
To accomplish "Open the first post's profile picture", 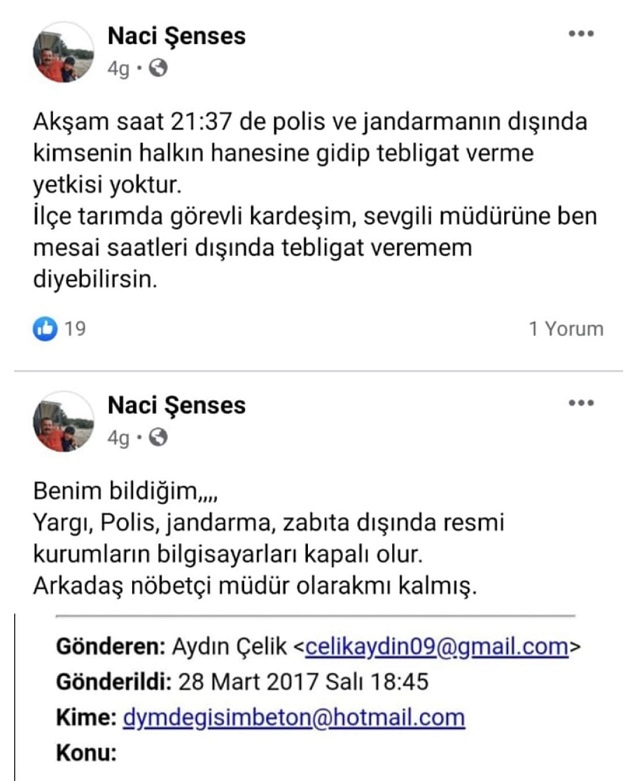I will (x=65, y=53).
